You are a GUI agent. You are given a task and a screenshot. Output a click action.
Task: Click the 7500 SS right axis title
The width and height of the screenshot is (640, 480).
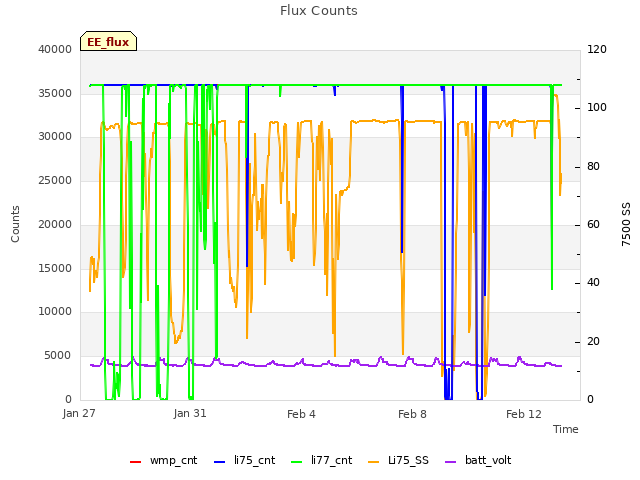pos(626,224)
